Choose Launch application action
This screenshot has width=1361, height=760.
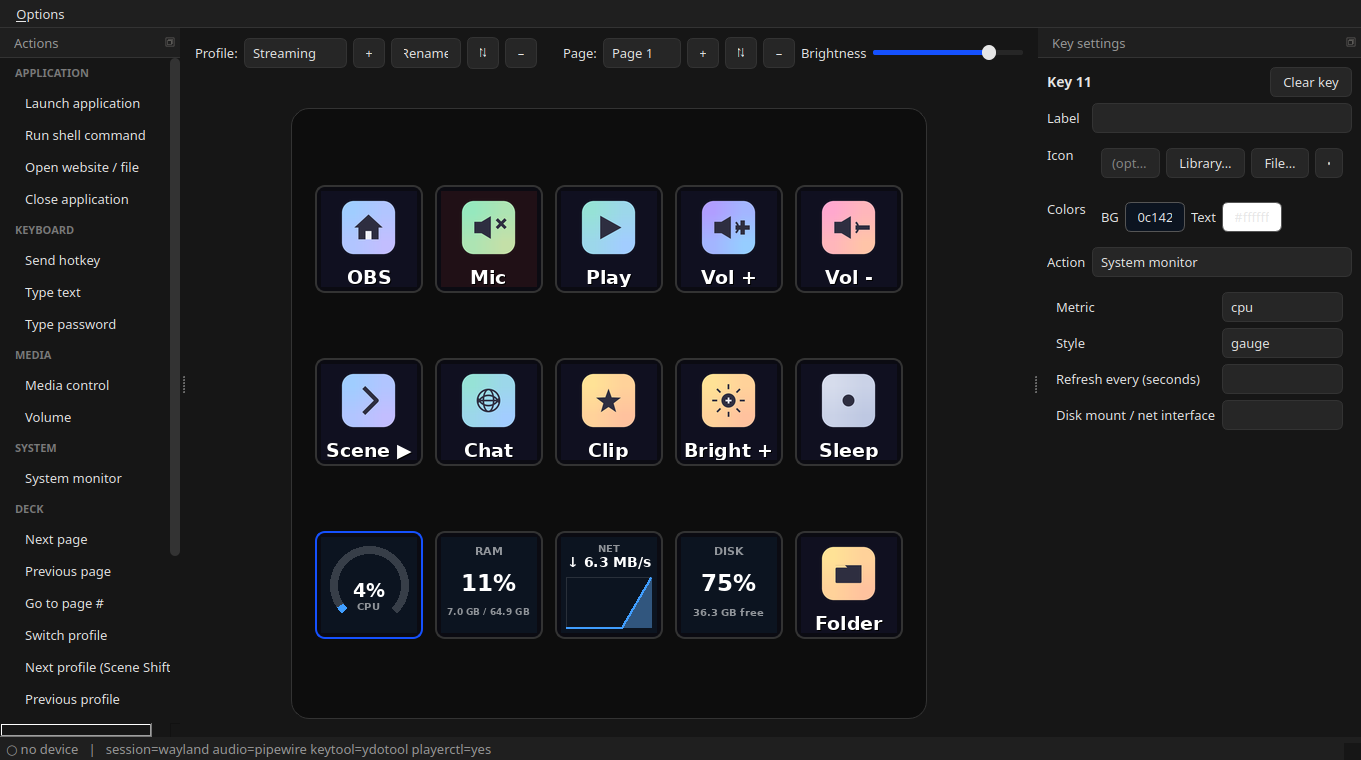tap(82, 103)
